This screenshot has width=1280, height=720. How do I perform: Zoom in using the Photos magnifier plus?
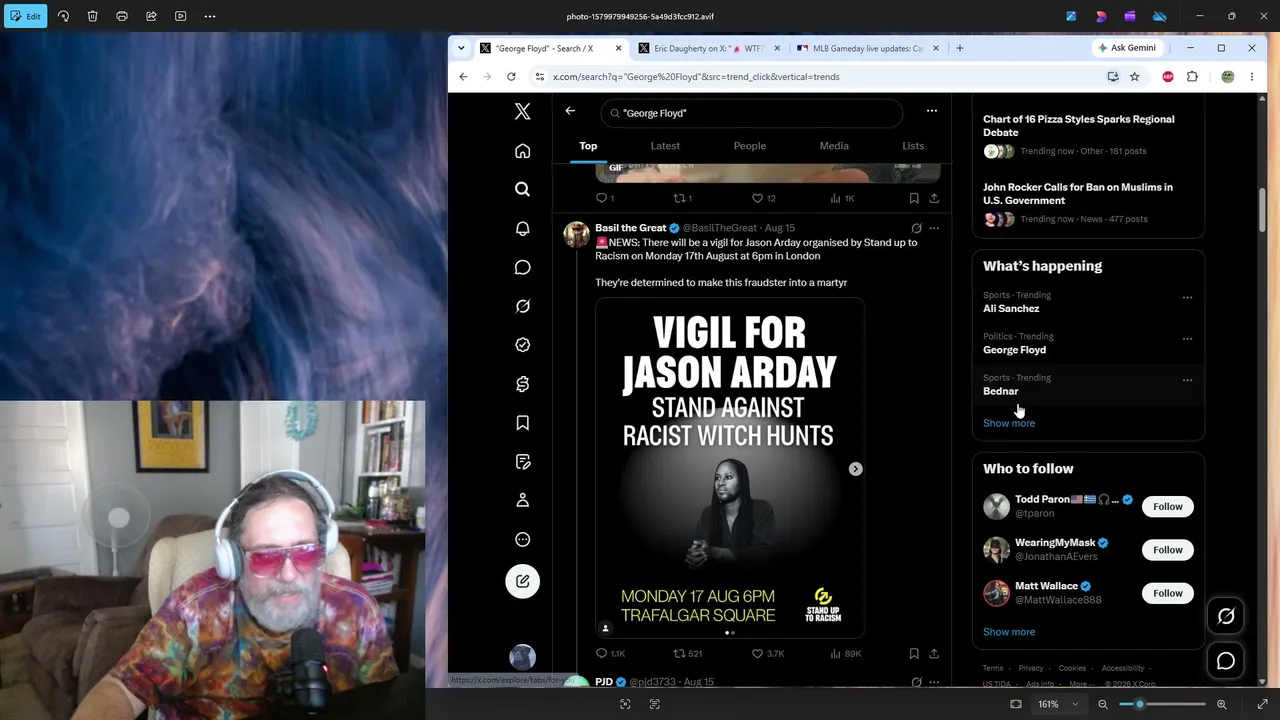point(1221,704)
